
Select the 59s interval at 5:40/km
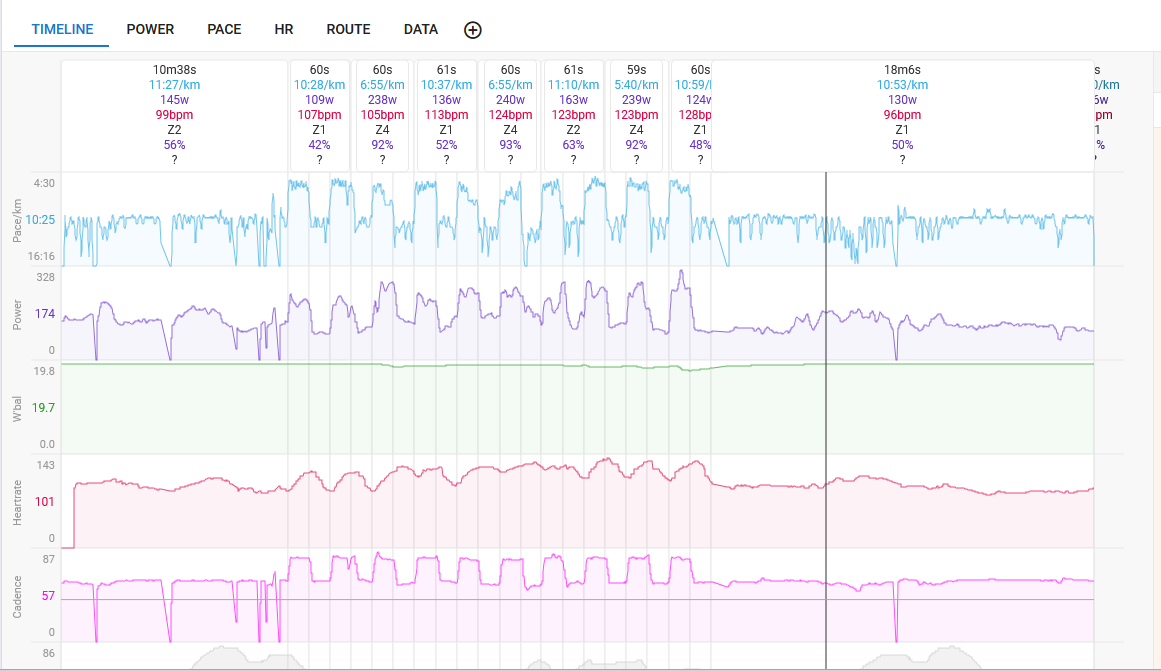636,116
